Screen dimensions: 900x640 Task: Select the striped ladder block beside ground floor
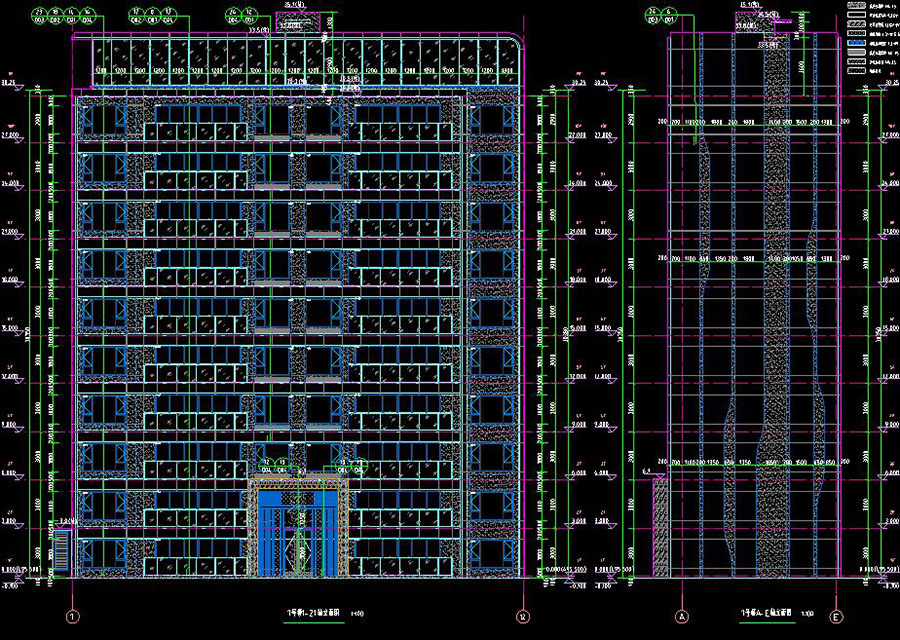coord(61,552)
